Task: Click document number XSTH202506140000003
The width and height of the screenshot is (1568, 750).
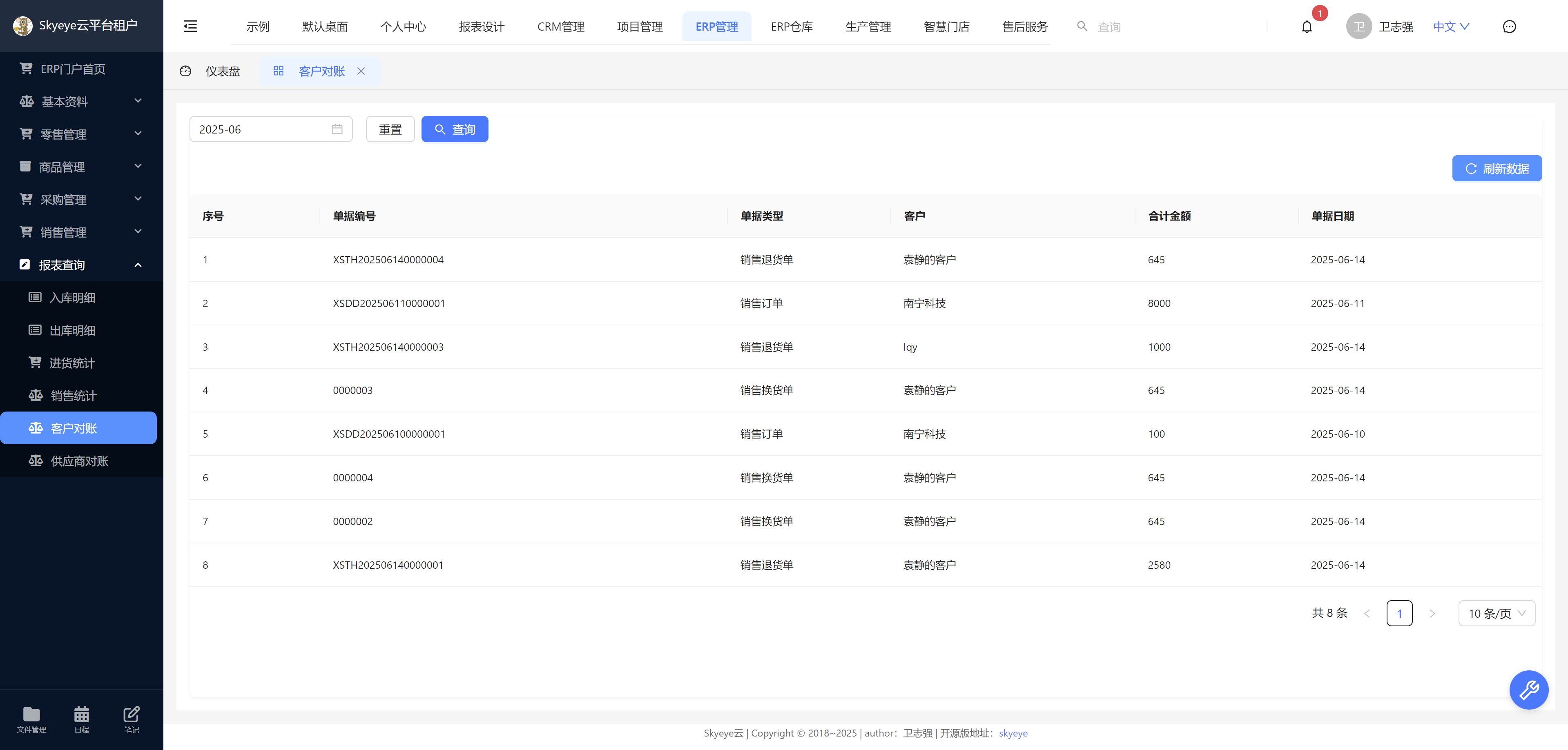Action: [x=388, y=347]
